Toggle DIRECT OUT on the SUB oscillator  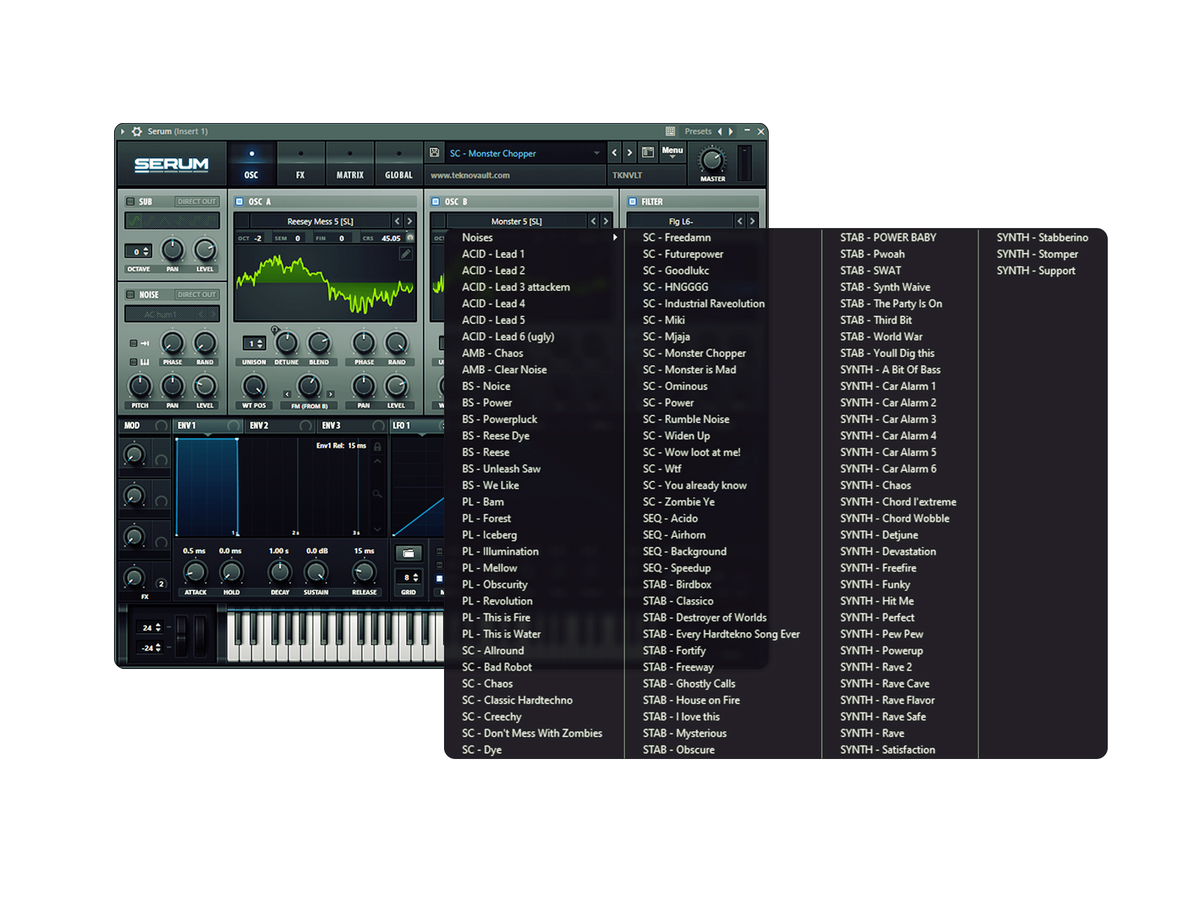198,201
